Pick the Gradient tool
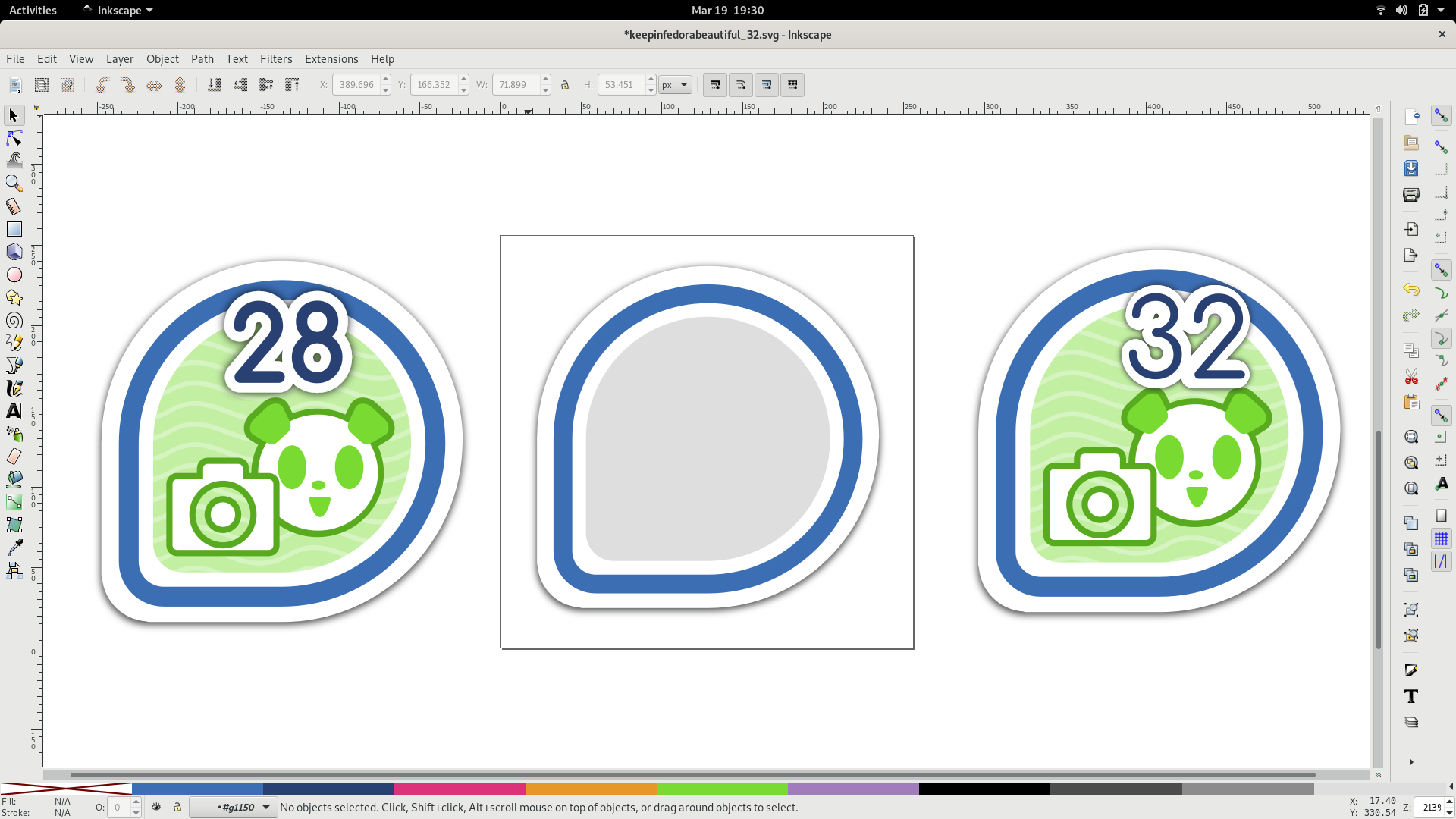The height and width of the screenshot is (819, 1456). point(14,502)
